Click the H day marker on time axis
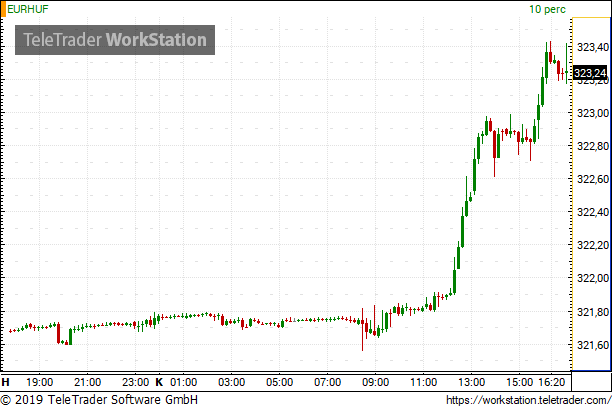 5,382
